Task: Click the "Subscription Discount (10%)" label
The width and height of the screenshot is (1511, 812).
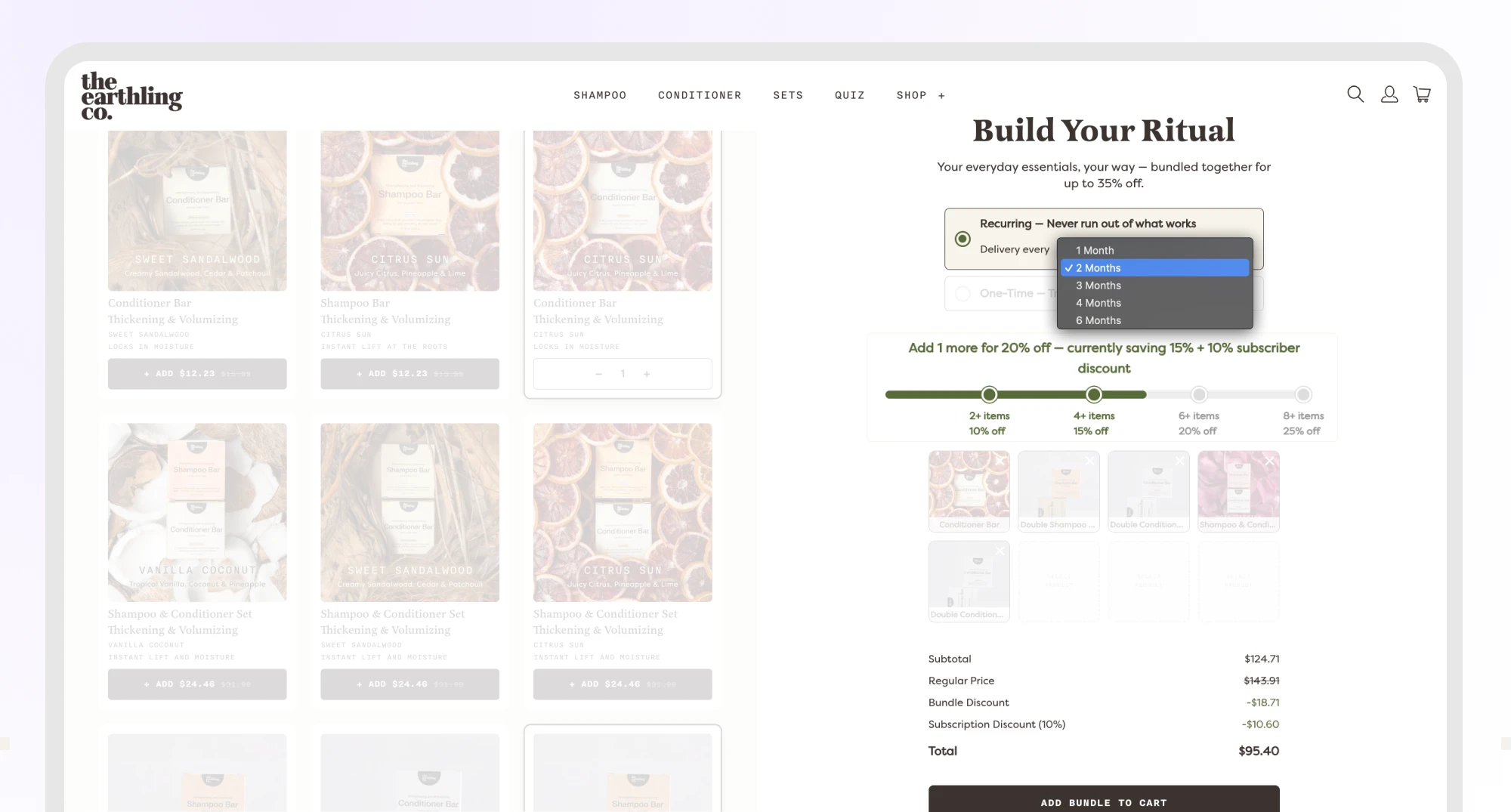Action: (x=997, y=724)
